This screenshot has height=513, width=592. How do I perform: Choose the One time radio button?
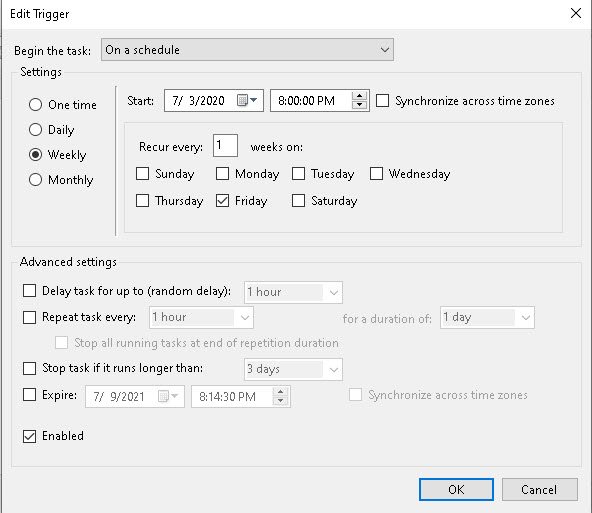click(35, 105)
